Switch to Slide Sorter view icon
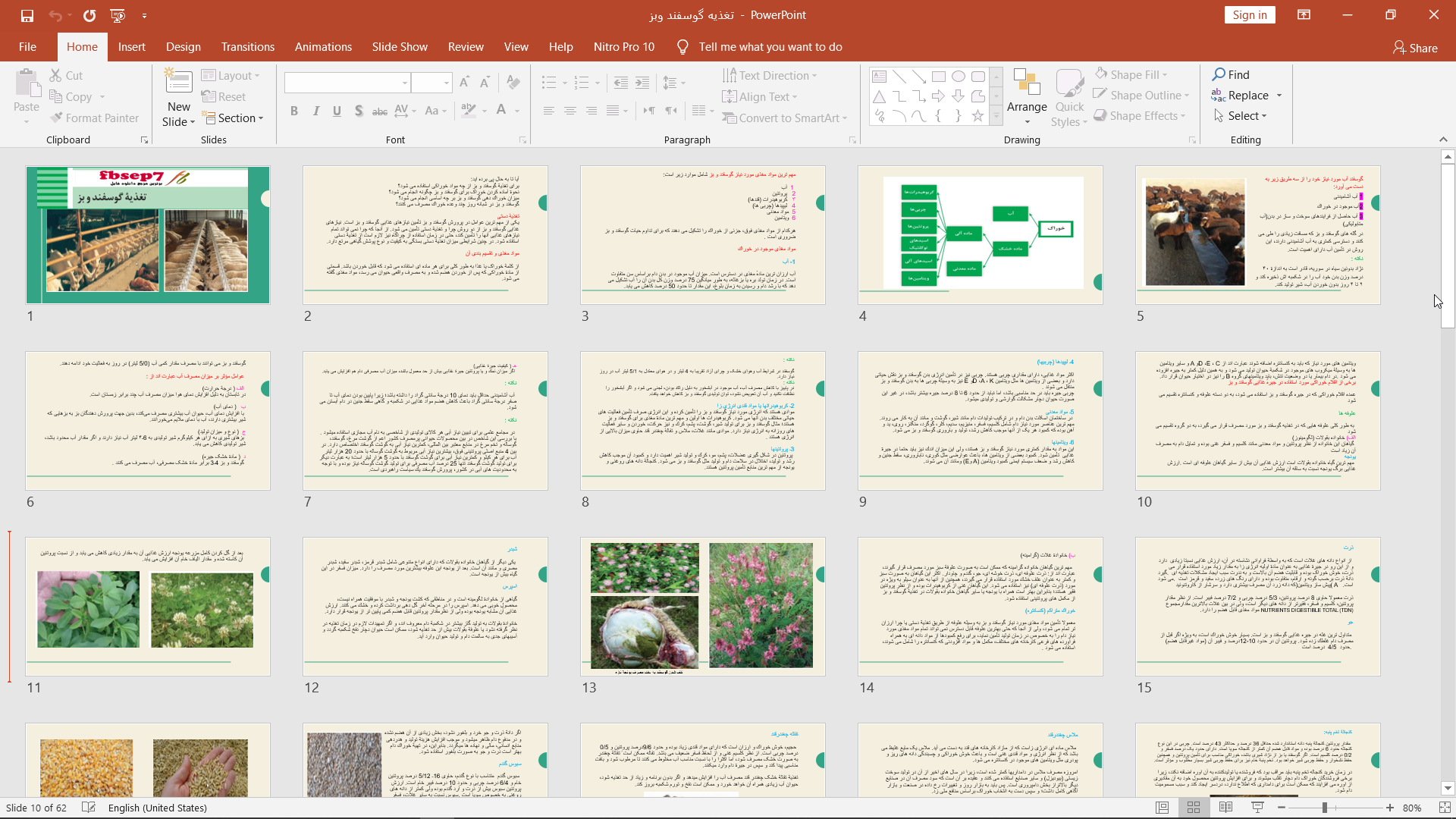 [x=1194, y=808]
